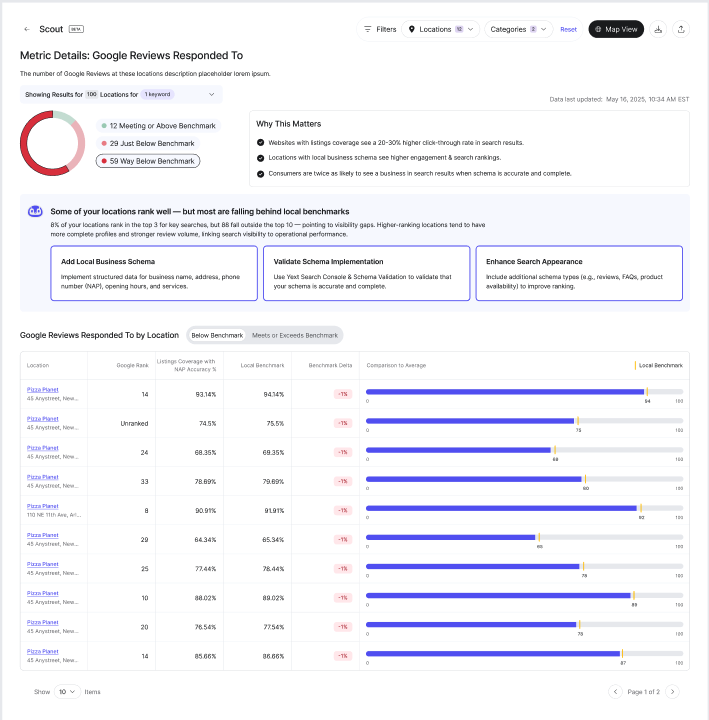Select Meets or Exceeds Benchmark toggle
Image resolution: width=709 pixels, height=720 pixels.
pyautogui.click(x=294, y=335)
